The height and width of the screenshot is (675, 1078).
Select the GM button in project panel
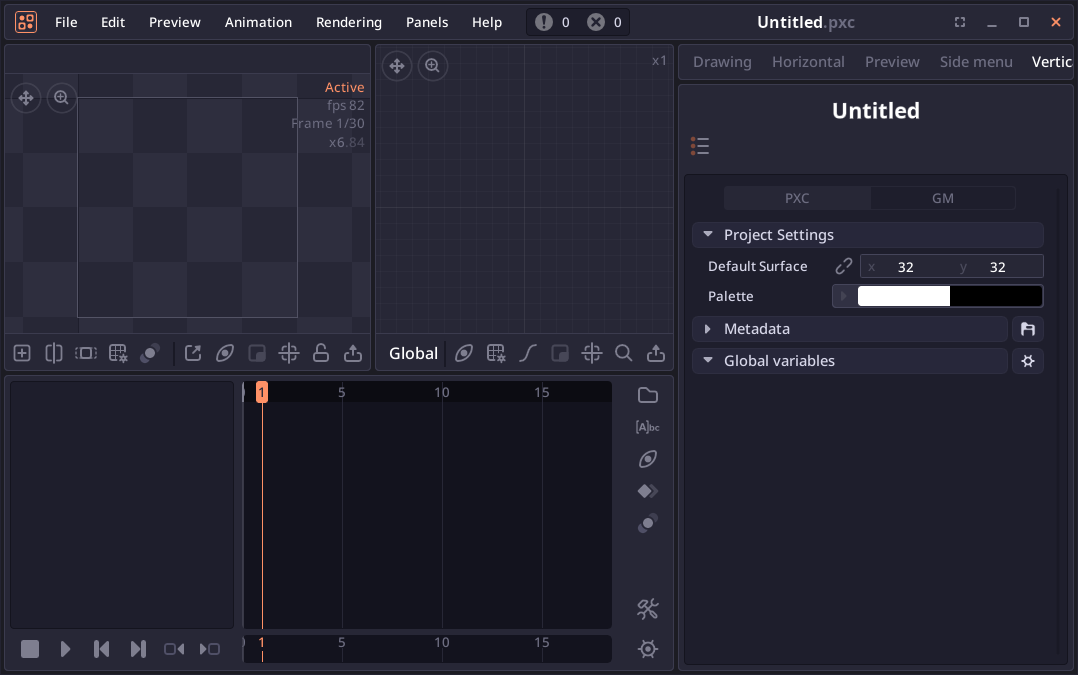(x=942, y=198)
